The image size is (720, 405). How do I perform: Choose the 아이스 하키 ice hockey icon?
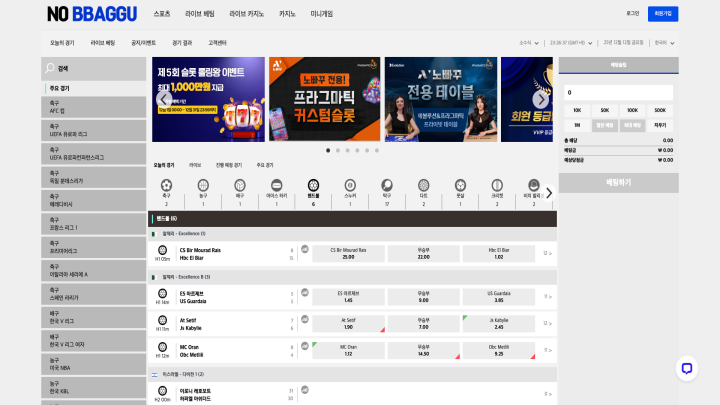[x=276, y=185]
